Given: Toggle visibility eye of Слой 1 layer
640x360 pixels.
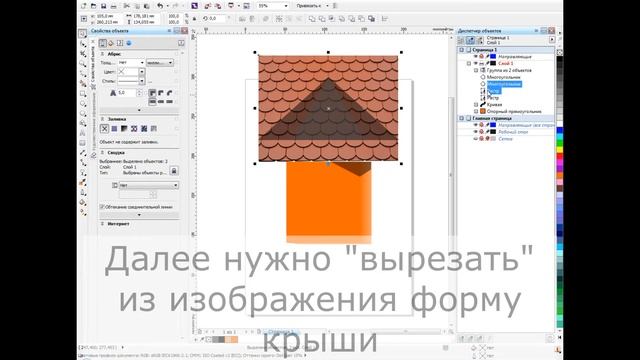Looking at the screenshot, I should (x=476, y=63).
